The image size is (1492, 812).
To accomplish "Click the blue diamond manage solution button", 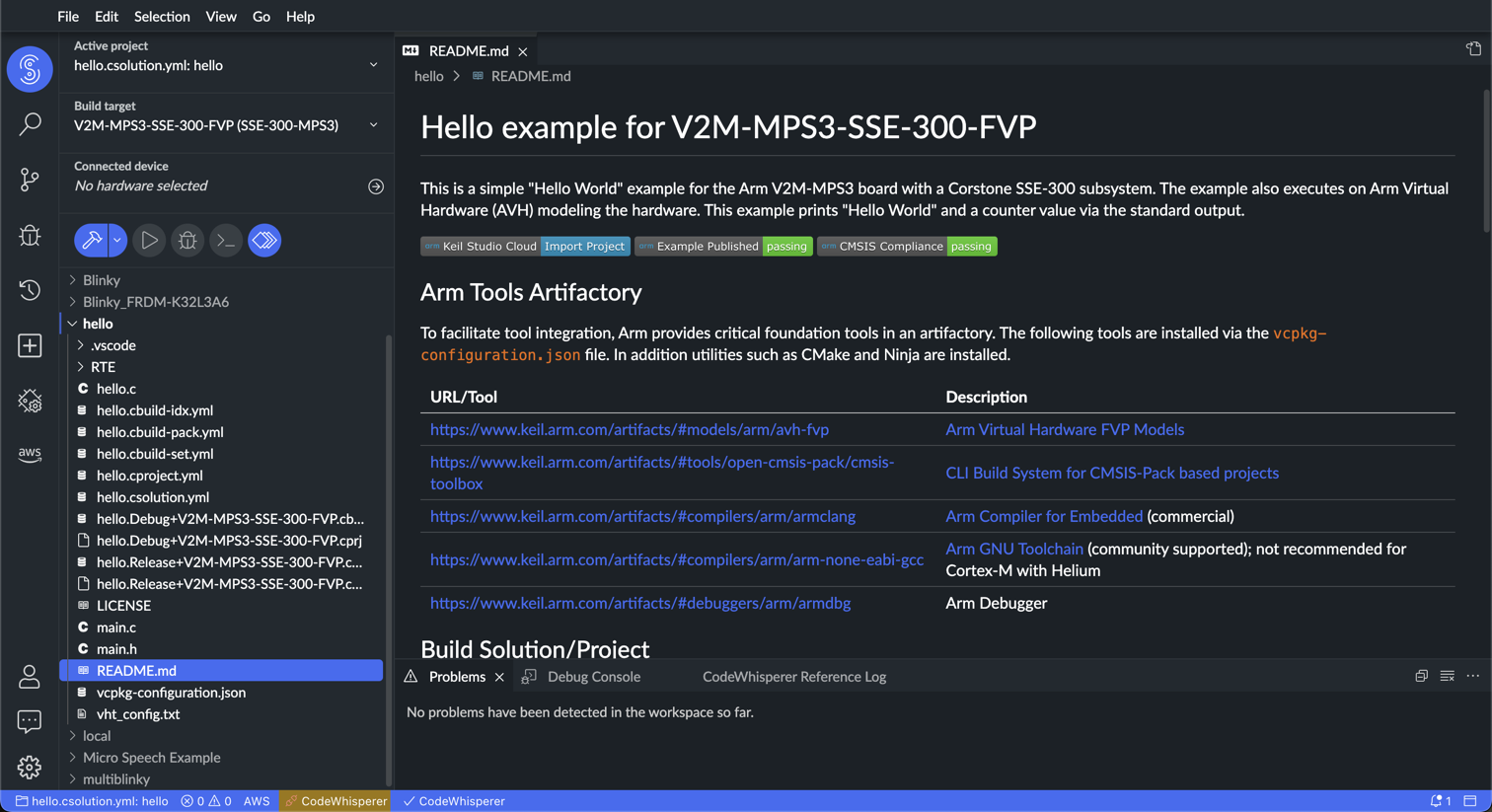I will pyautogui.click(x=264, y=240).
